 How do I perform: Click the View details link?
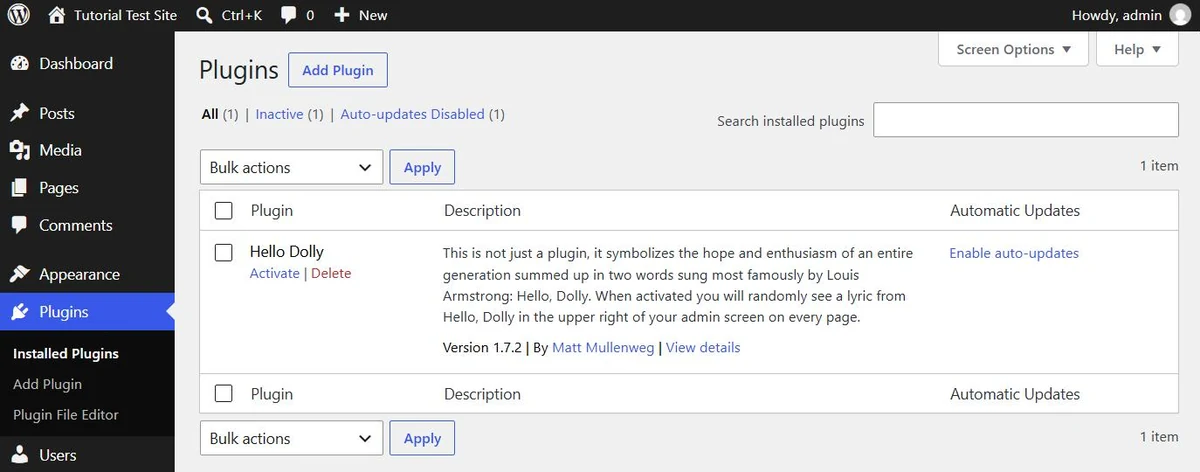coord(703,347)
